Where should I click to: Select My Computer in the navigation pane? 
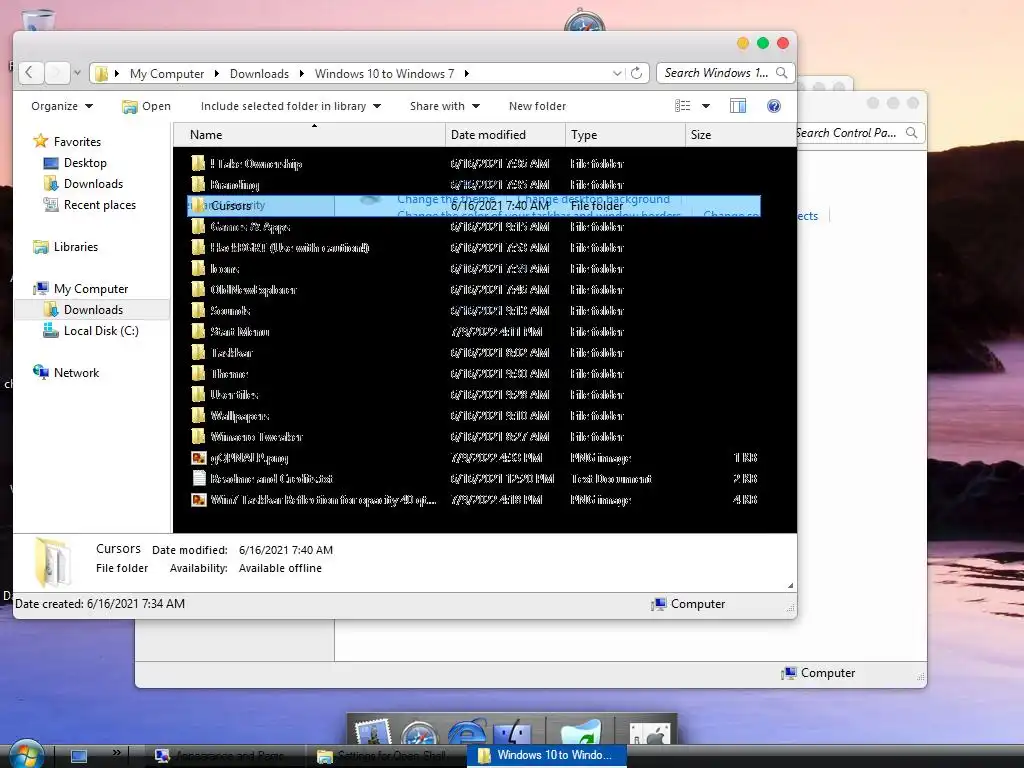tap(91, 289)
